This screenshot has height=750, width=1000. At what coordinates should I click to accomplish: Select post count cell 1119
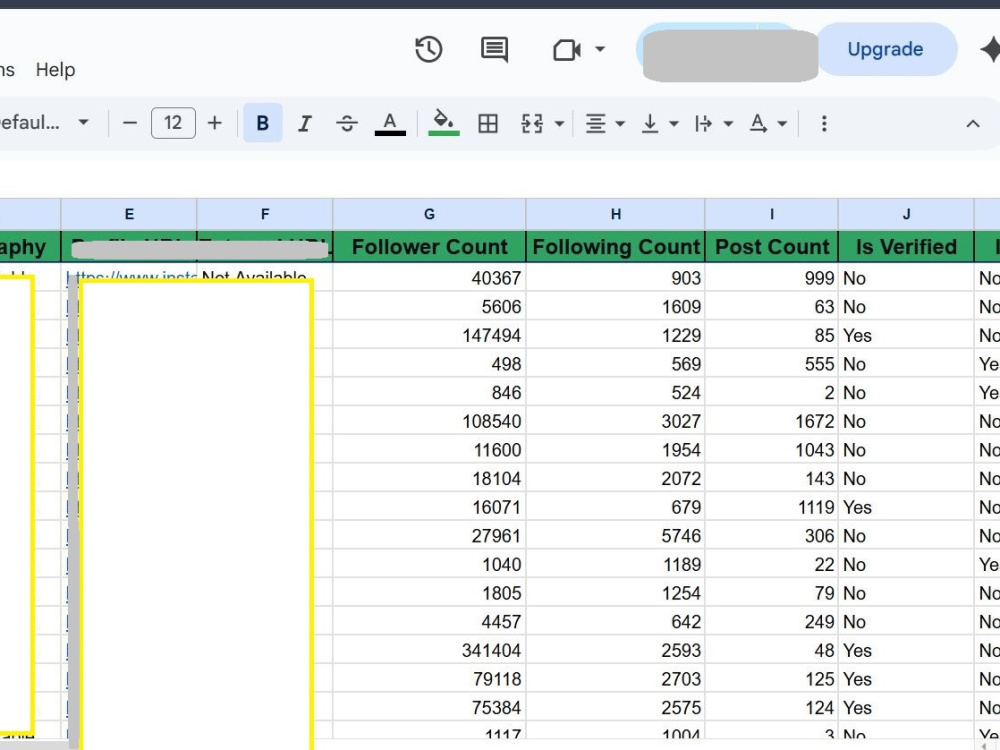(772, 507)
